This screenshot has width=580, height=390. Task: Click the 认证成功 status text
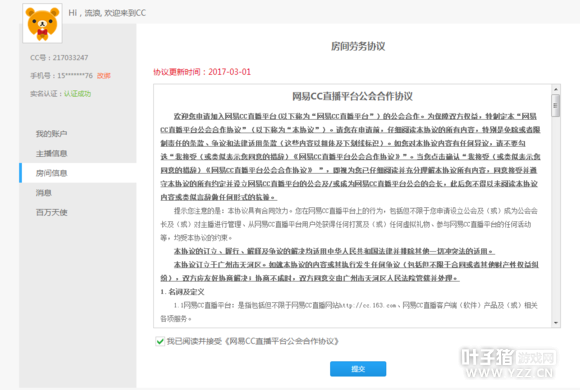(77, 94)
